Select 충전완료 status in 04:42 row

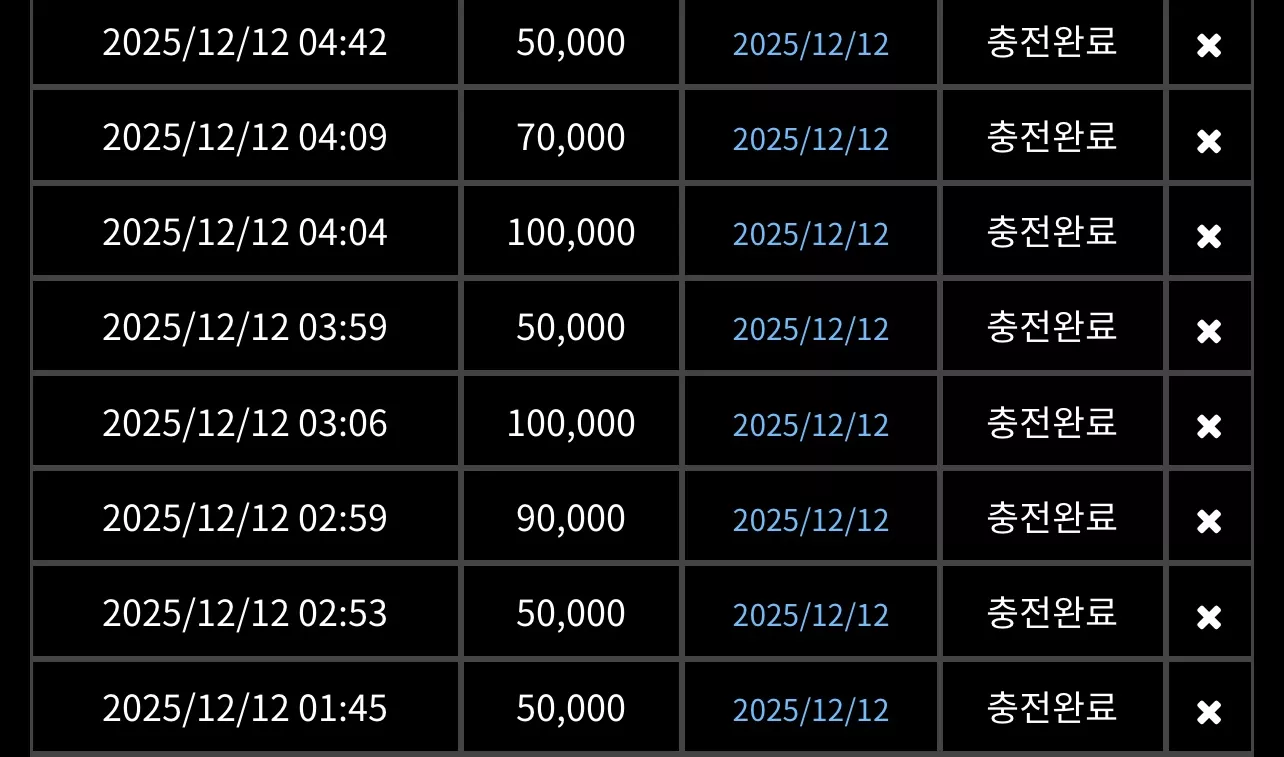coord(1052,42)
